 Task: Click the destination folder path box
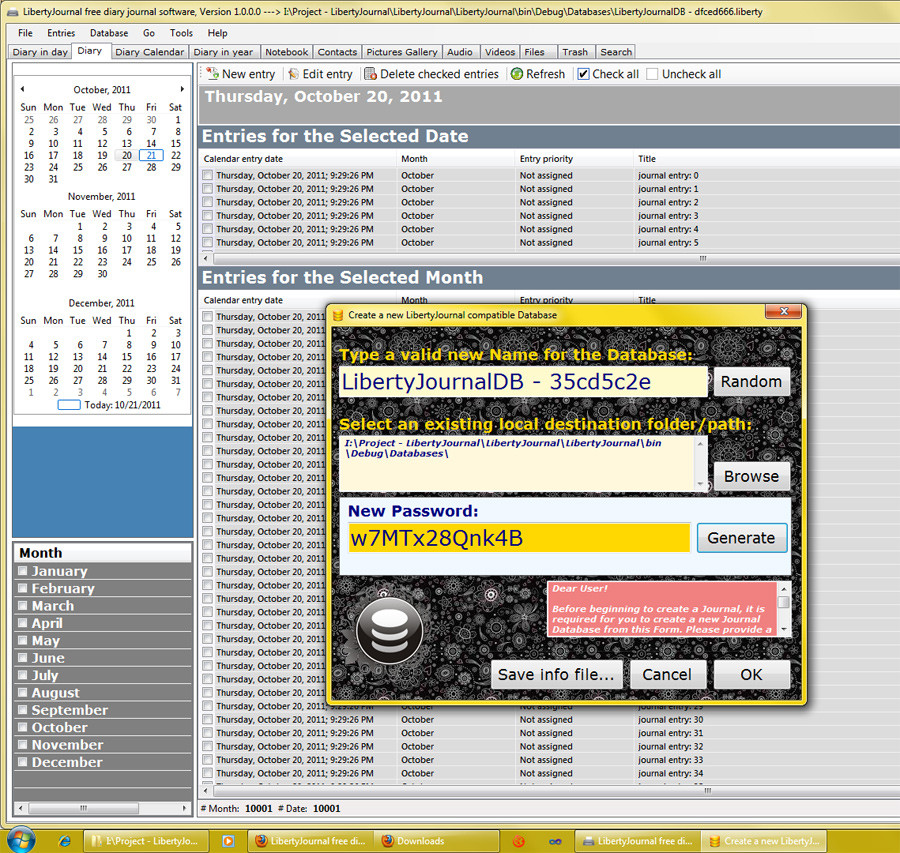tap(523, 464)
